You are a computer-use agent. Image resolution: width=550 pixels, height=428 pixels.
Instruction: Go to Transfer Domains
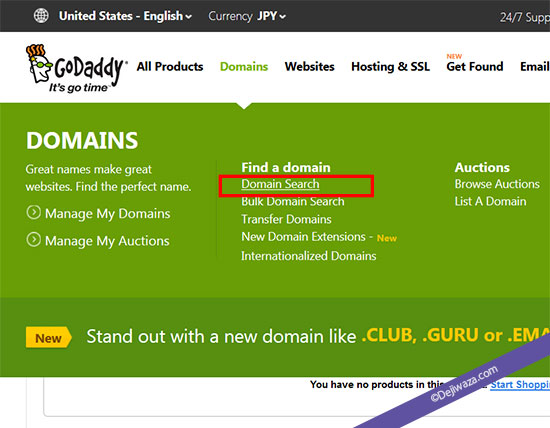(x=286, y=219)
